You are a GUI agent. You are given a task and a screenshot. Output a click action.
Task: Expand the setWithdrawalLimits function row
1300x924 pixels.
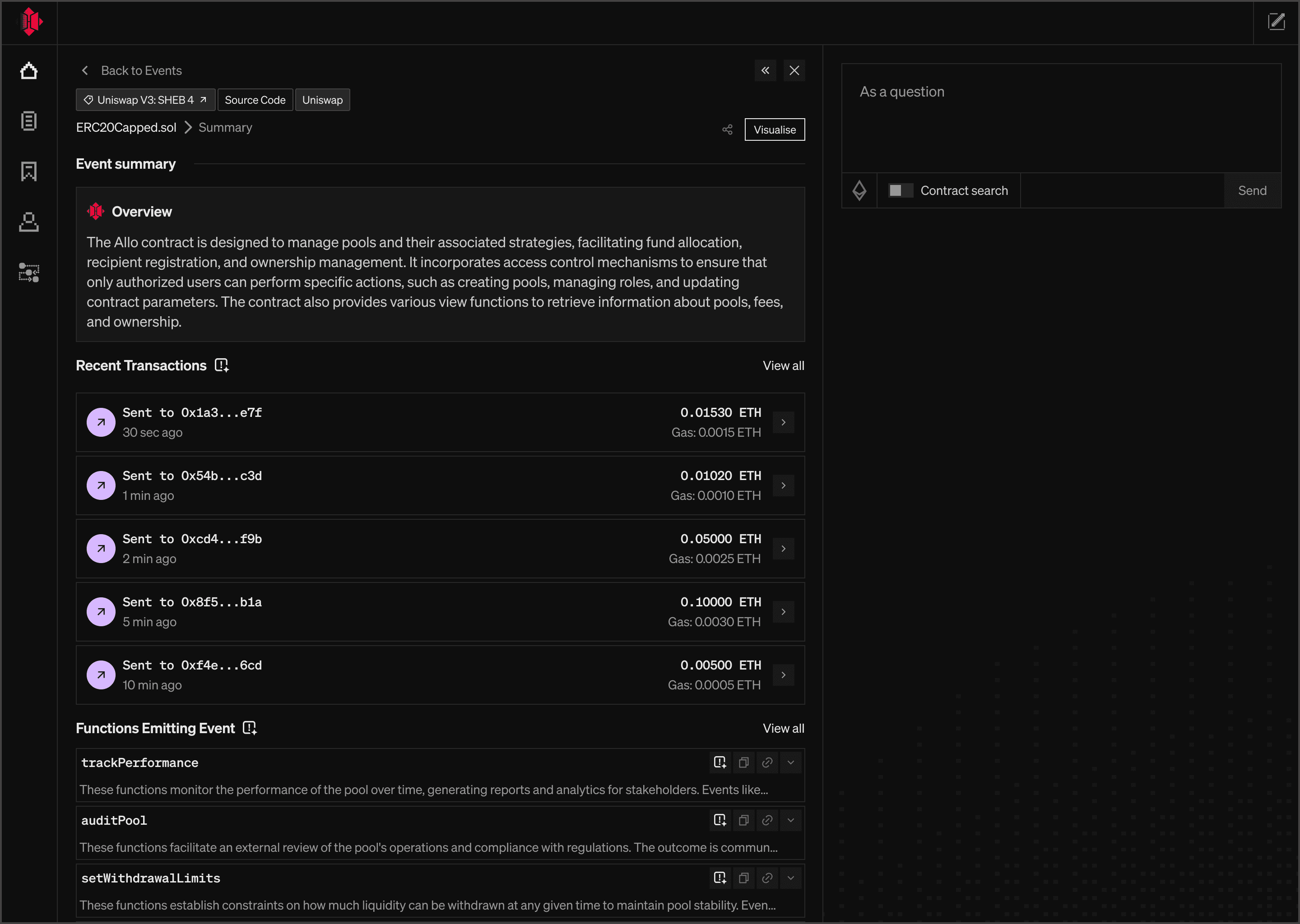point(790,878)
